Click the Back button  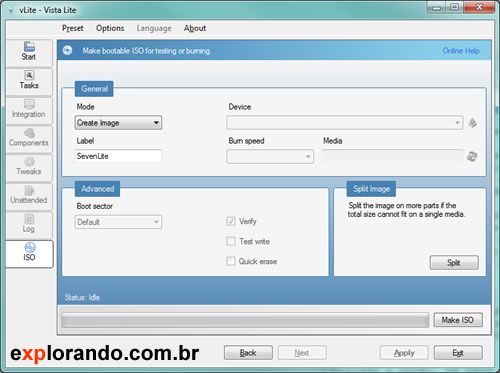pyautogui.click(x=248, y=353)
